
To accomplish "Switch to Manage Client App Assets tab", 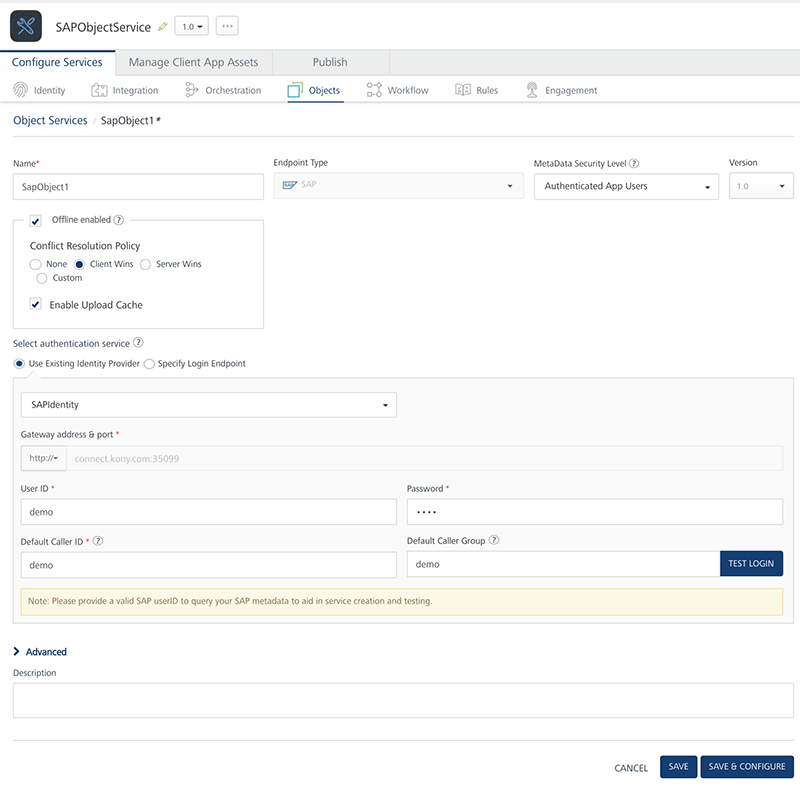I will [193, 62].
